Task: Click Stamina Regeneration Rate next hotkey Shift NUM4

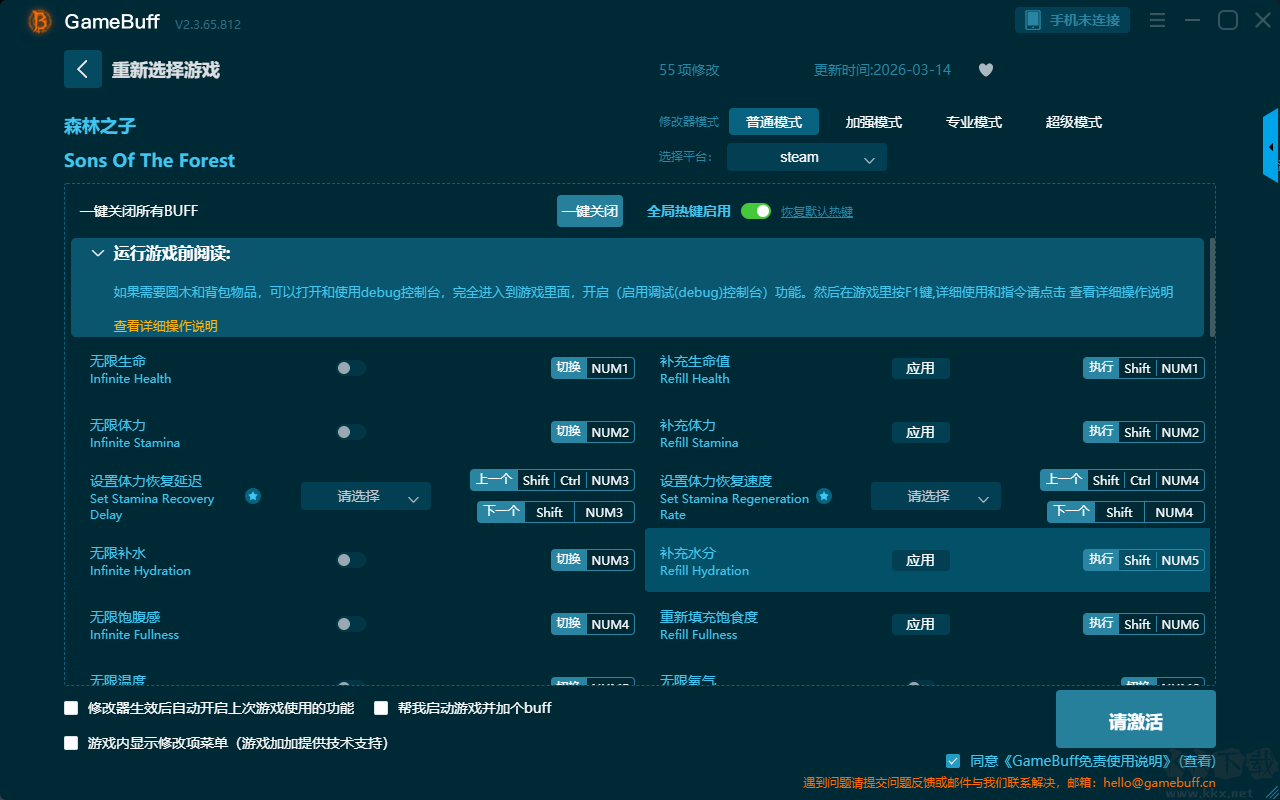Action: click(x=1126, y=512)
